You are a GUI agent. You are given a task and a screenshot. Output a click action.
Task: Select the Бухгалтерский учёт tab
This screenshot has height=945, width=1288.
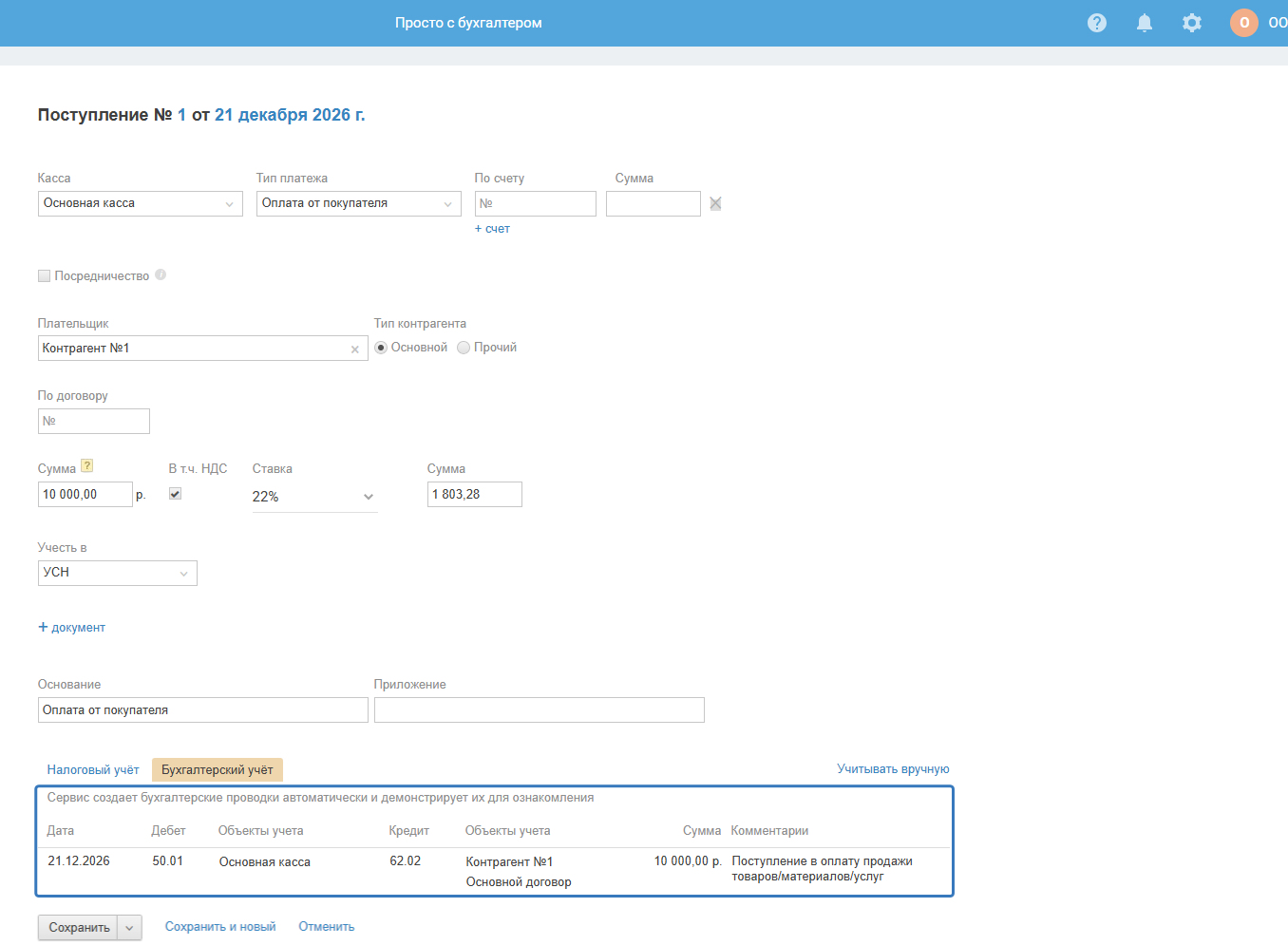point(217,770)
